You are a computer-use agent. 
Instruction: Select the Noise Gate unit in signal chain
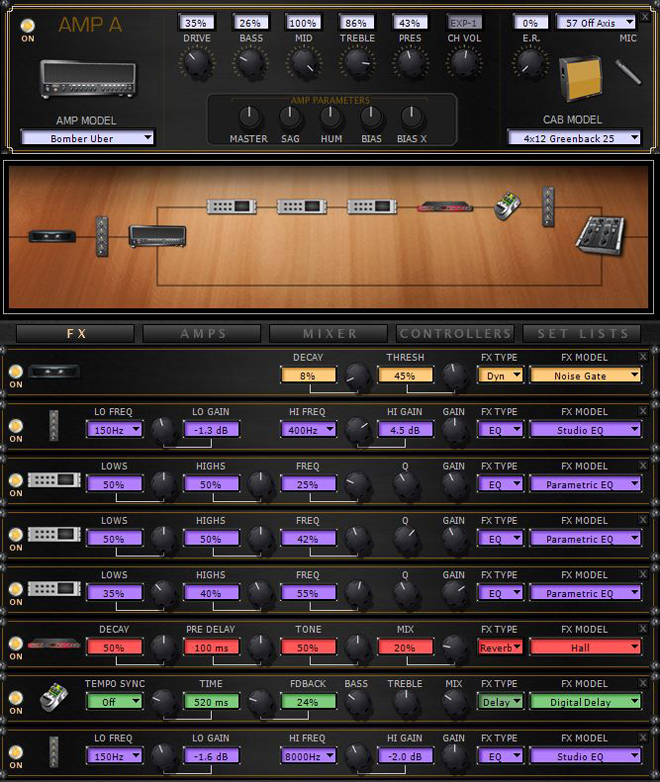coord(52,236)
